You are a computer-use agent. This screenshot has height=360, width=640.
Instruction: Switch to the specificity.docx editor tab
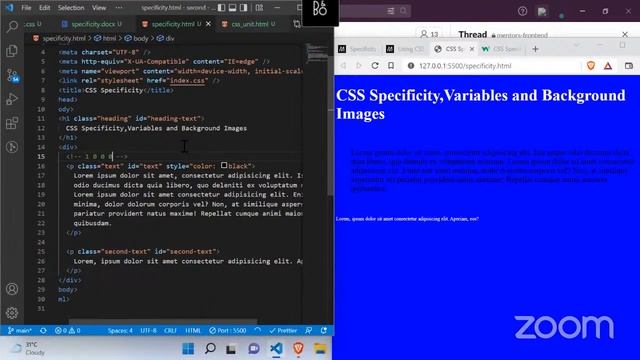point(91,24)
